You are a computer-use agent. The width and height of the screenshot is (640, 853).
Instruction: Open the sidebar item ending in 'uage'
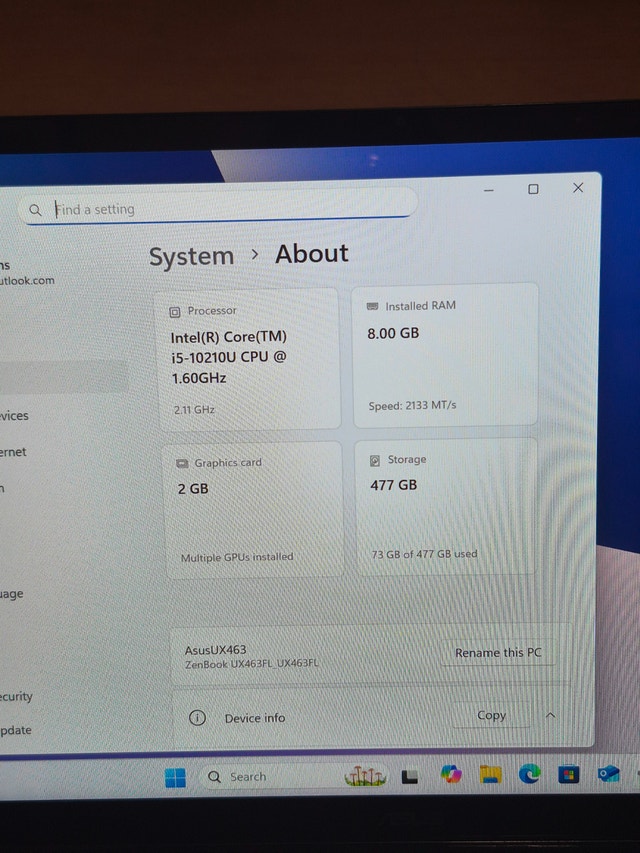tap(11, 594)
